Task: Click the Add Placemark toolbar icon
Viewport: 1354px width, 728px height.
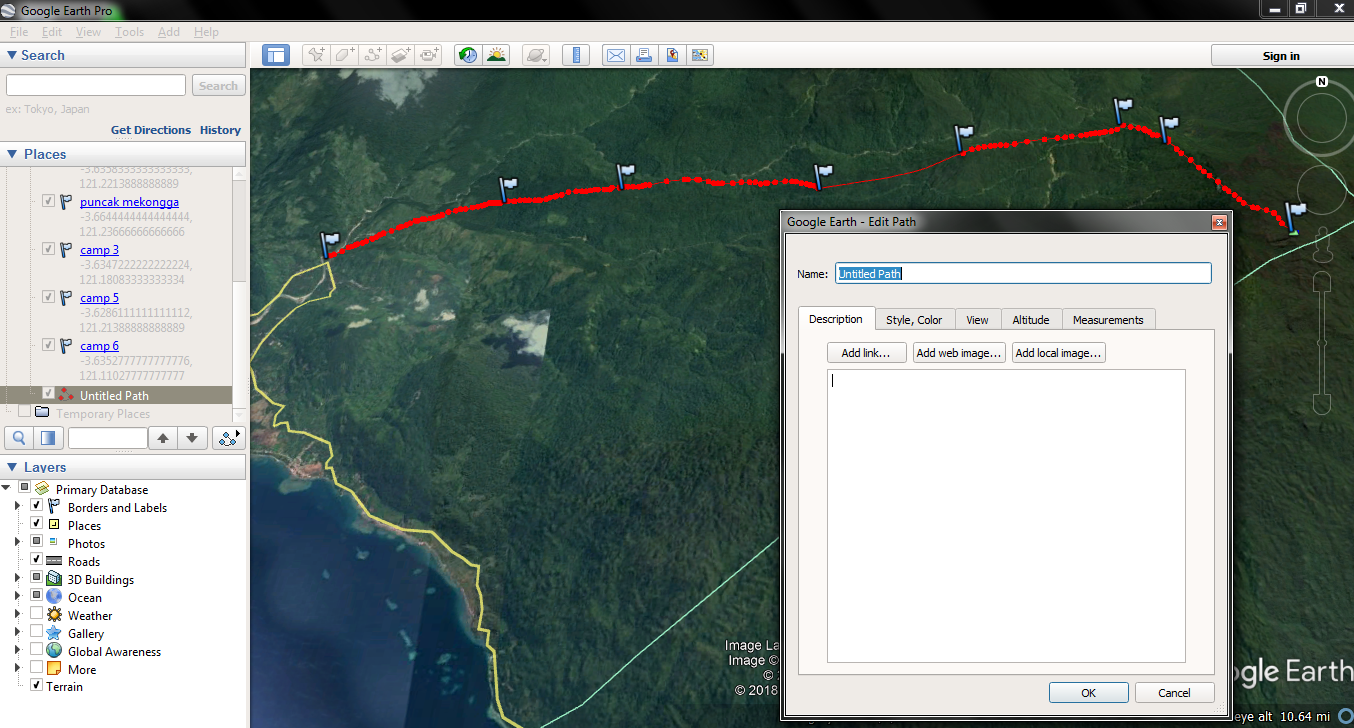Action: 316,55
